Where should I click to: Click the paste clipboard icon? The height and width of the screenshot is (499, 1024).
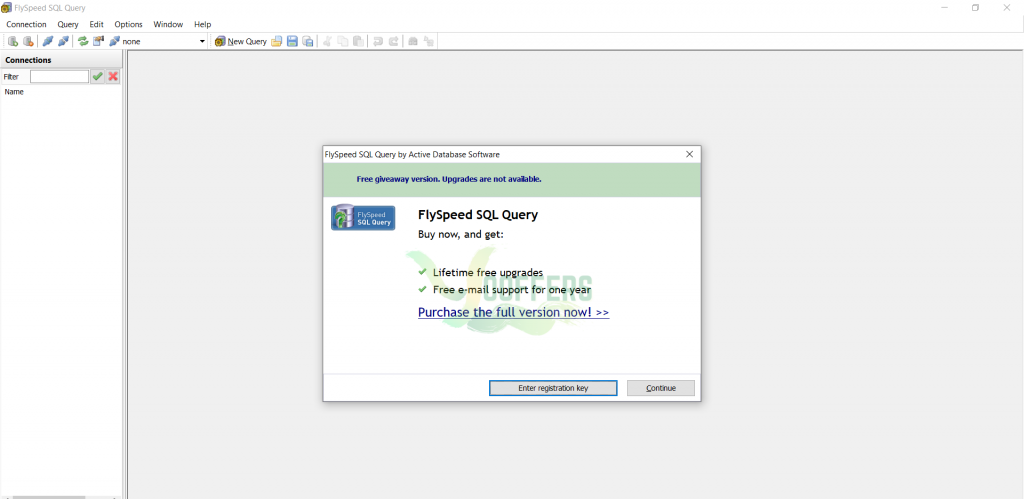pyautogui.click(x=359, y=41)
